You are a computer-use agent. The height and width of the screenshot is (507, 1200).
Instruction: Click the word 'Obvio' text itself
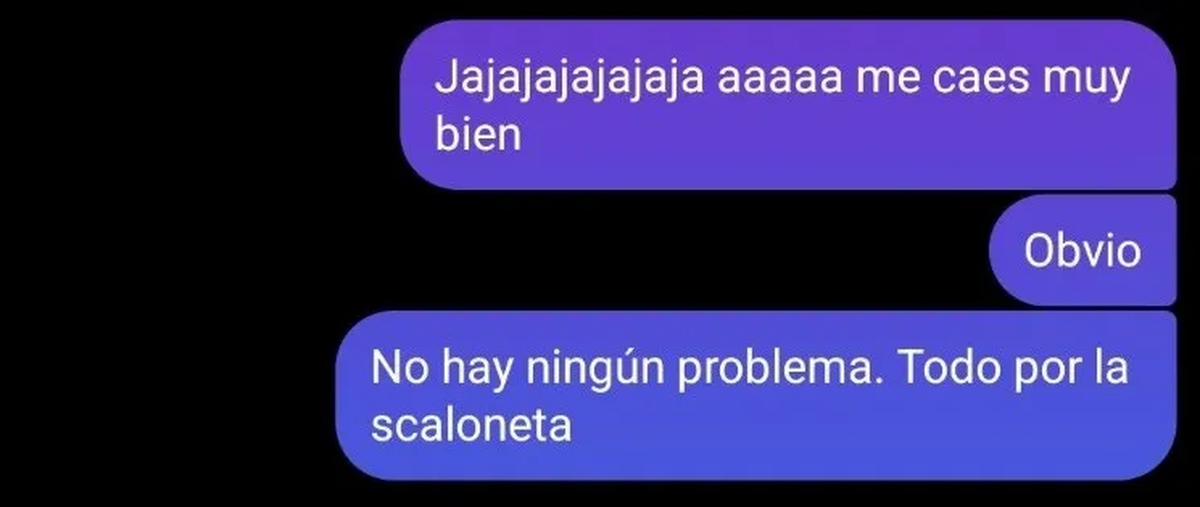[x=1082, y=250]
